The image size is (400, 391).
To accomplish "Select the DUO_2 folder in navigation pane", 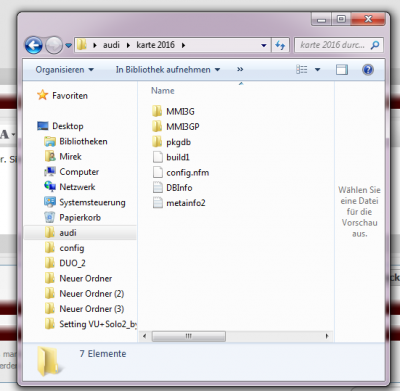I will [x=72, y=263].
